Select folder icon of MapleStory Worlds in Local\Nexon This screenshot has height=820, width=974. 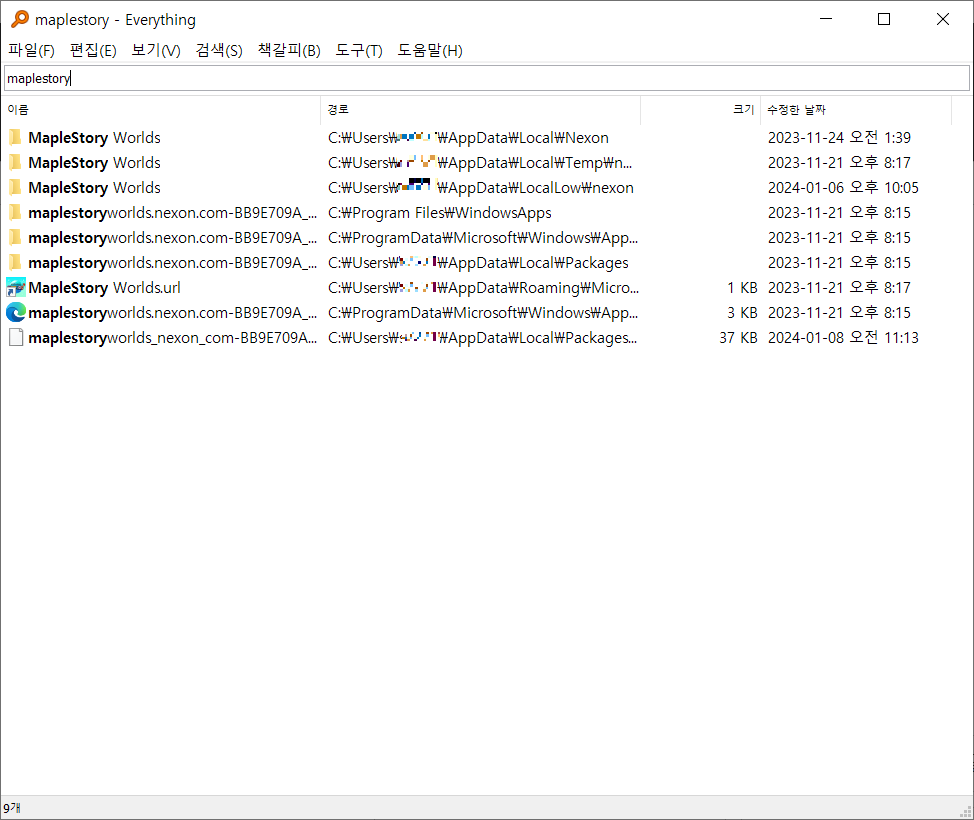pyautogui.click(x=16, y=137)
